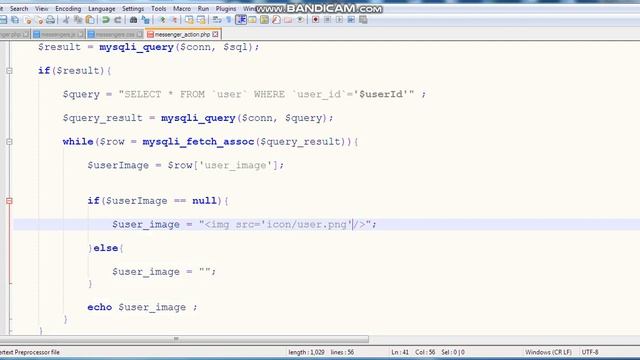
Task: Toggle the Function List icon
Action: (276, 20)
